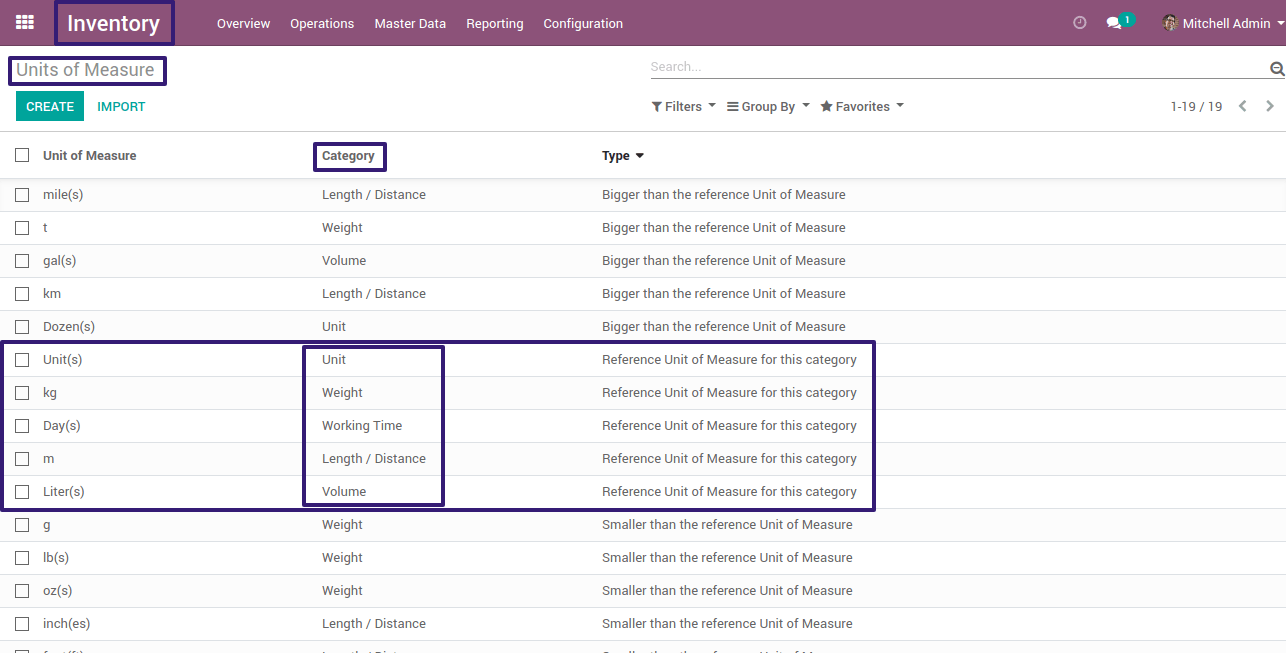The height and width of the screenshot is (653, 1286).
Task: Click Weight category in kg row
Action: pyautogui.click(x=342, y=393)
